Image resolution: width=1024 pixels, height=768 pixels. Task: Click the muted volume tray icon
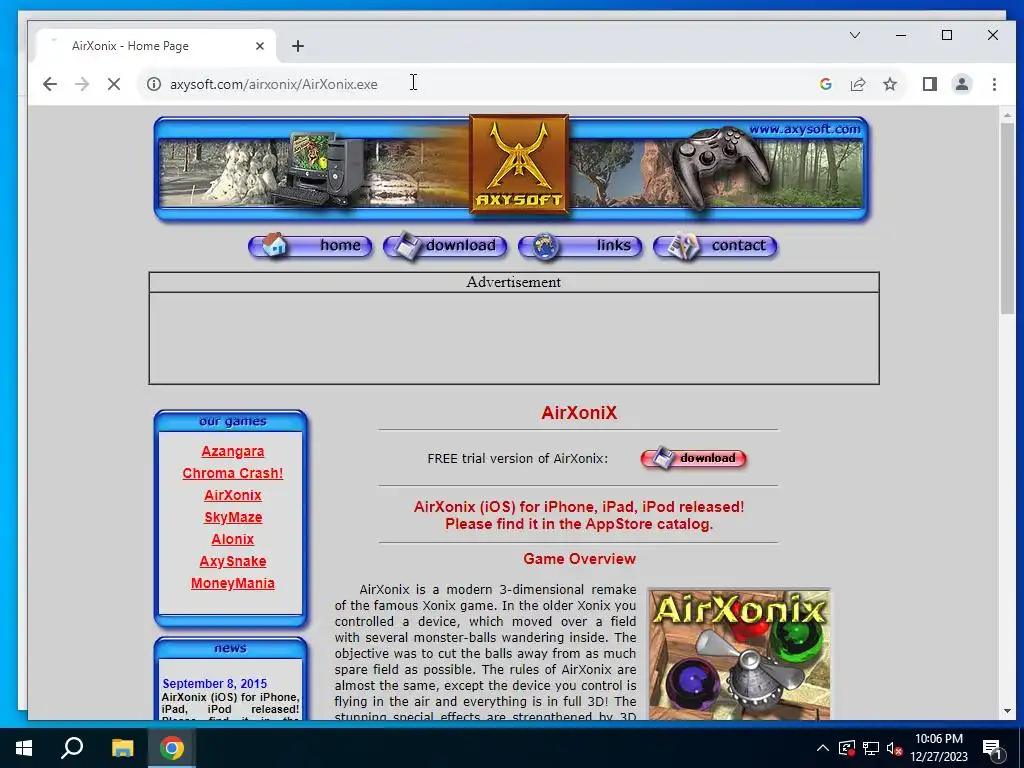894,748
